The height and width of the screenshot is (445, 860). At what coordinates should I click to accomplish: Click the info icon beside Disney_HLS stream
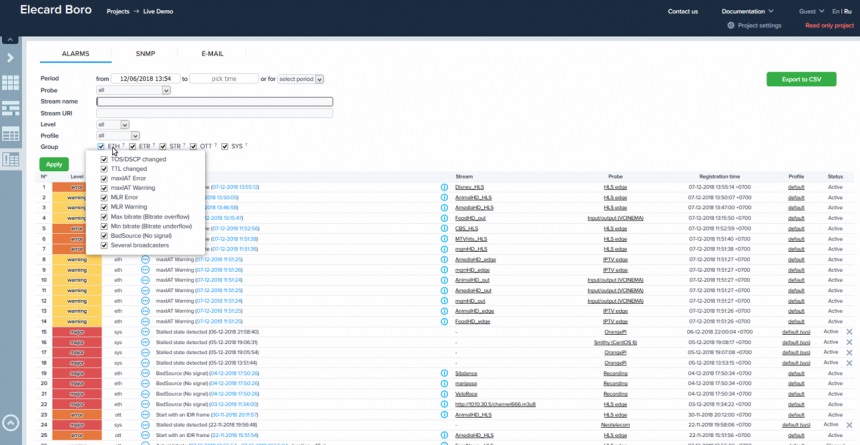click(445, 187)
